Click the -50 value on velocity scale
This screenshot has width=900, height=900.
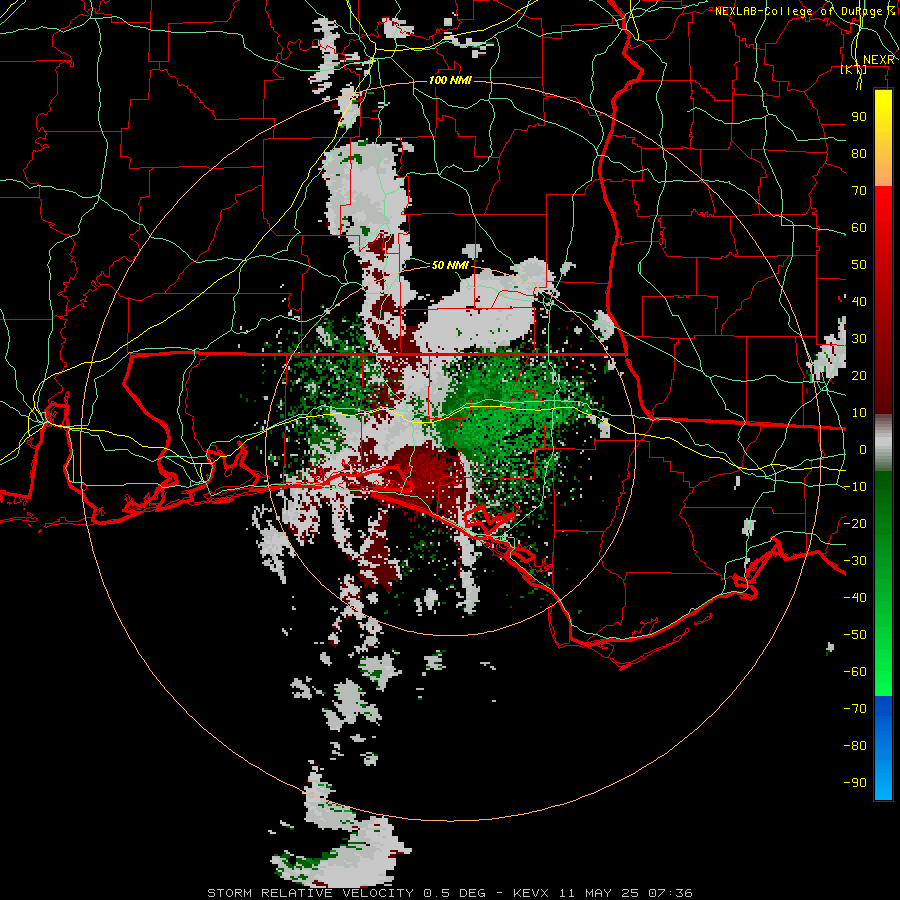pyautogui.click(x=855, y=635)
